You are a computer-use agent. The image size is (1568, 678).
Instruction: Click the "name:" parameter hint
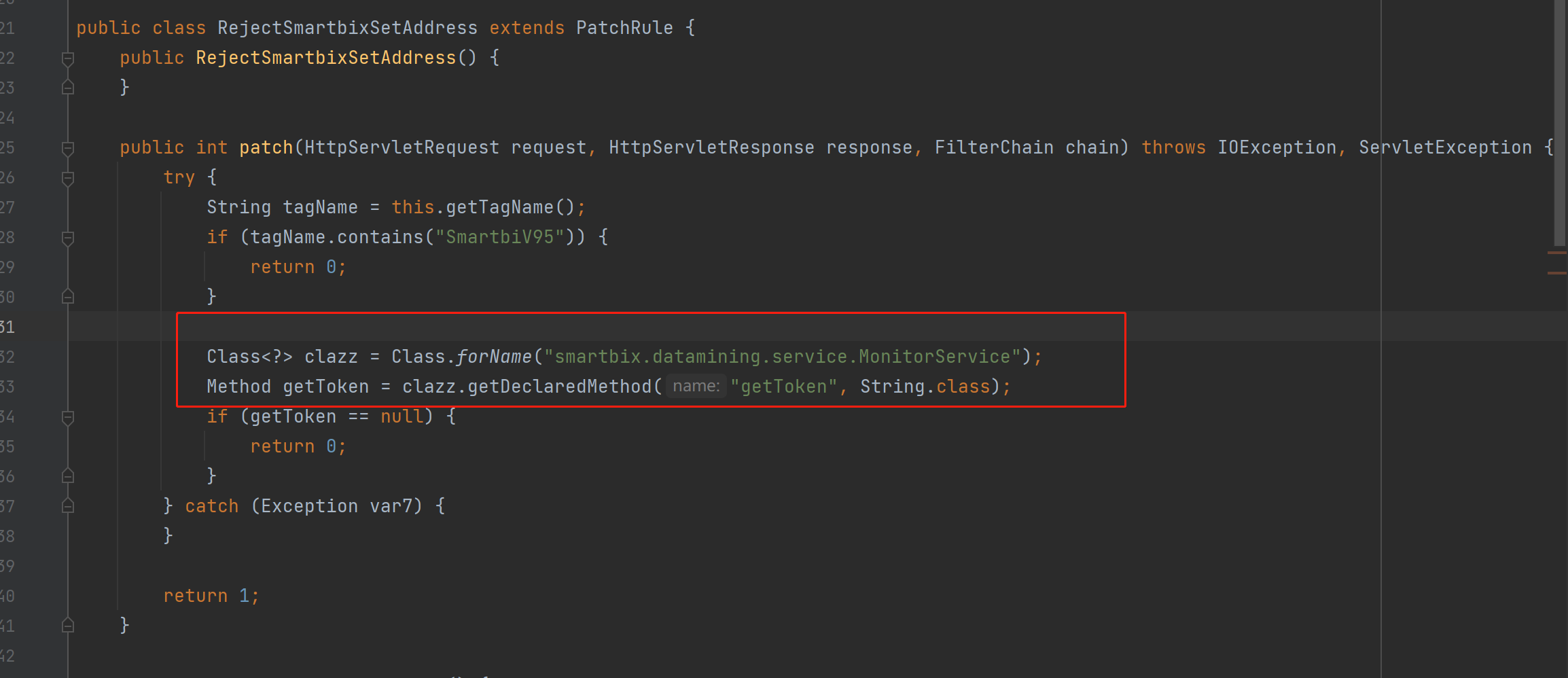click(696, 387)
